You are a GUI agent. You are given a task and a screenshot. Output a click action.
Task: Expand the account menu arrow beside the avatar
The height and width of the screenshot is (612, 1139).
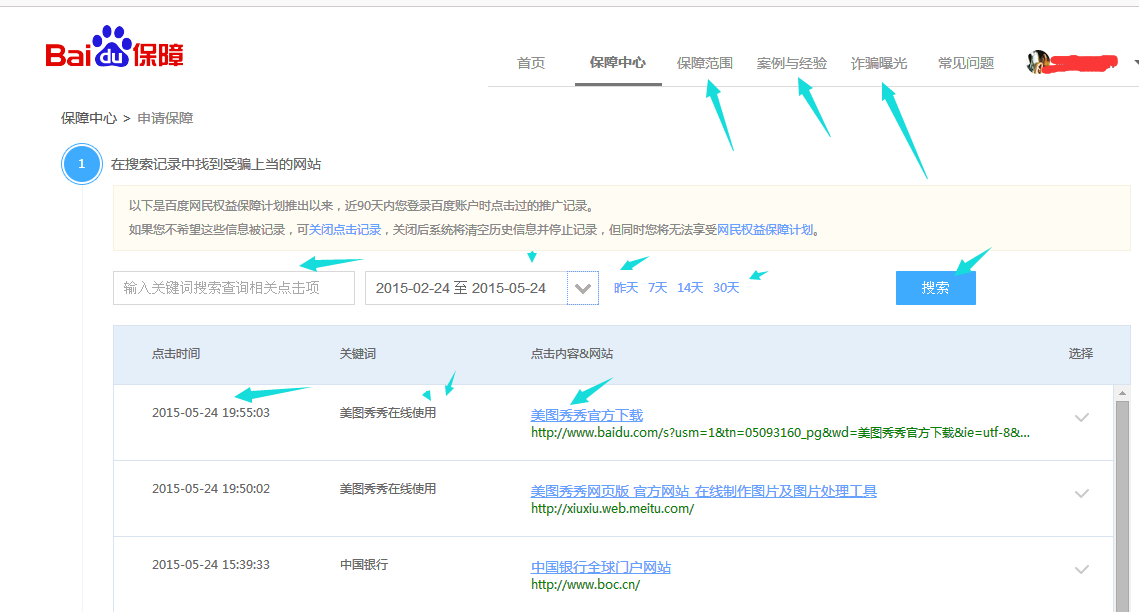(x=1135, y=63)
